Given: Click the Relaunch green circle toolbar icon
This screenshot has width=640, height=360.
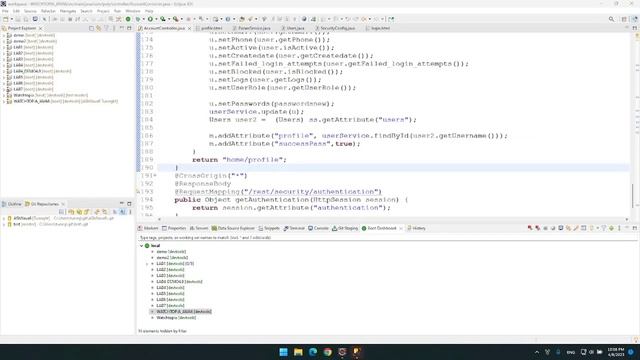Looking at the screenshot, I should click(128, 19).
